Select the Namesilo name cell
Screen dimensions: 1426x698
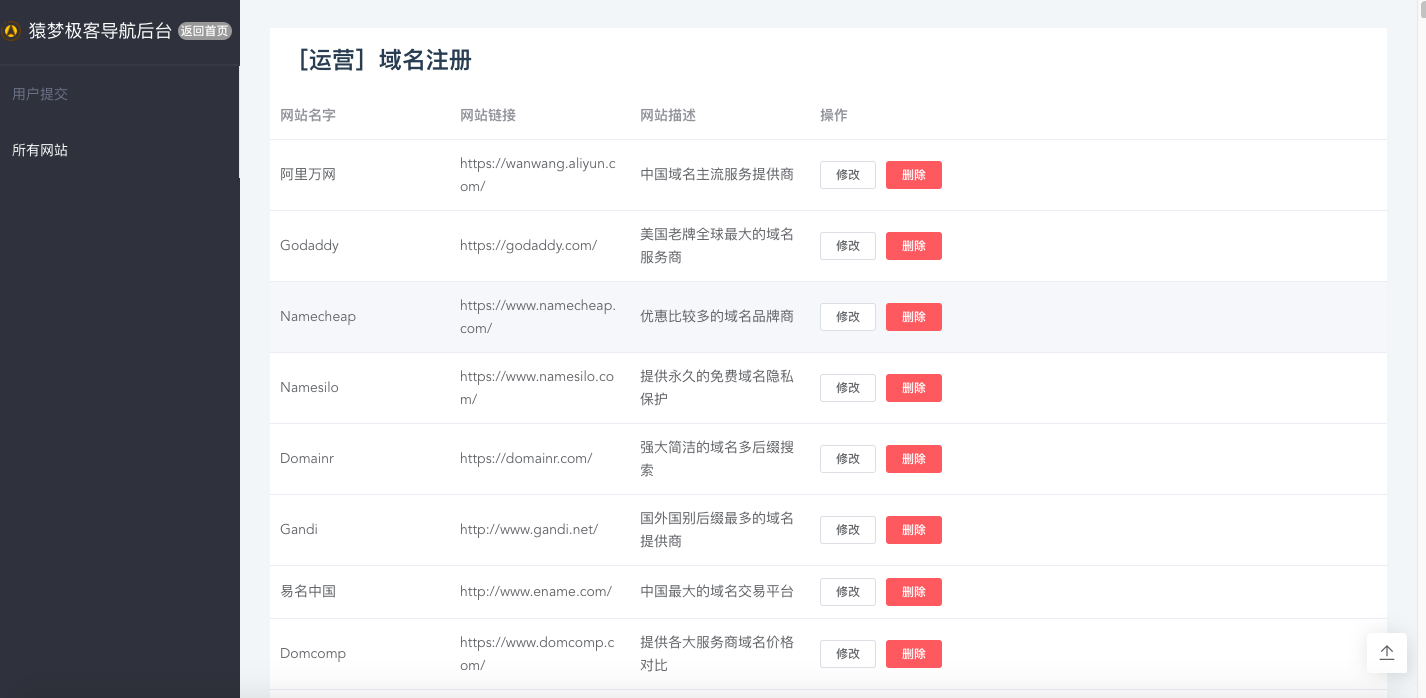coord(309,388)
